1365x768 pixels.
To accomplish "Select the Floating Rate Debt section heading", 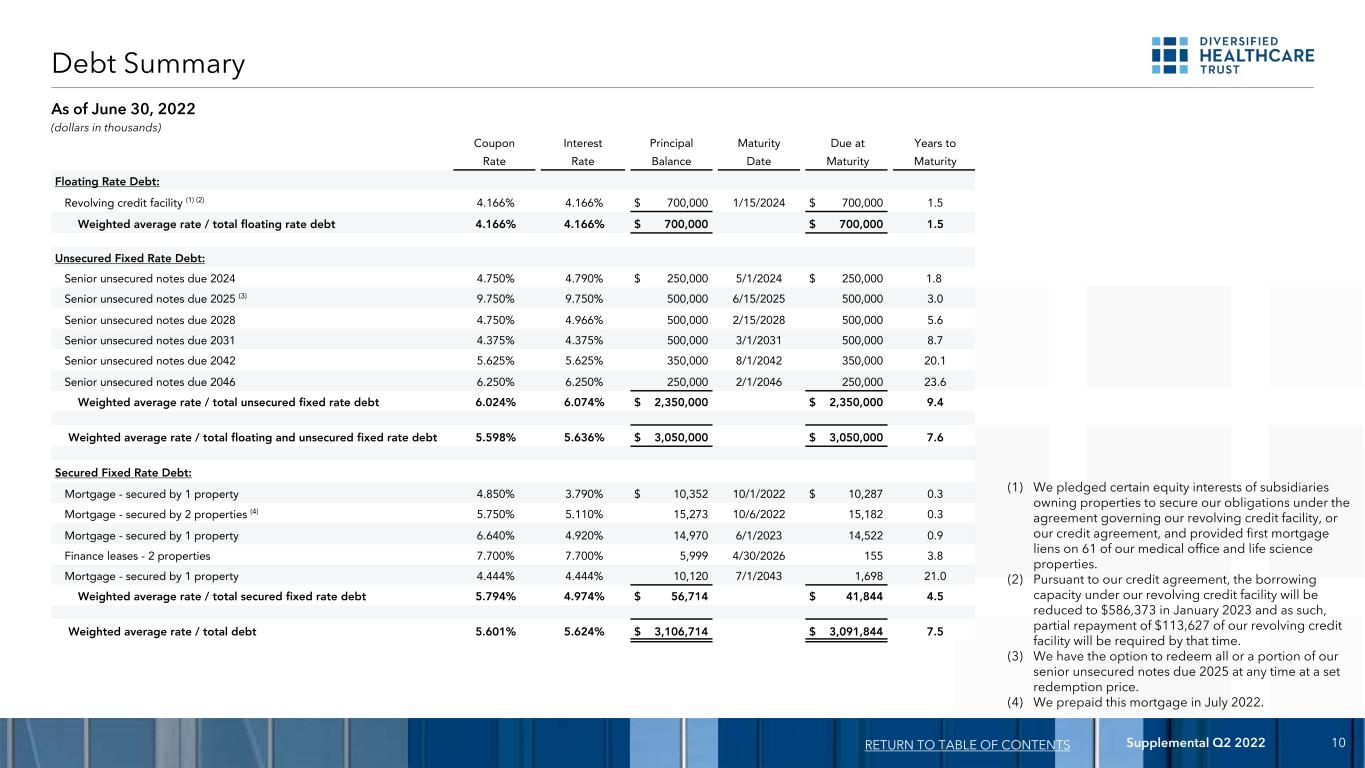I will (x=109, y=179).
